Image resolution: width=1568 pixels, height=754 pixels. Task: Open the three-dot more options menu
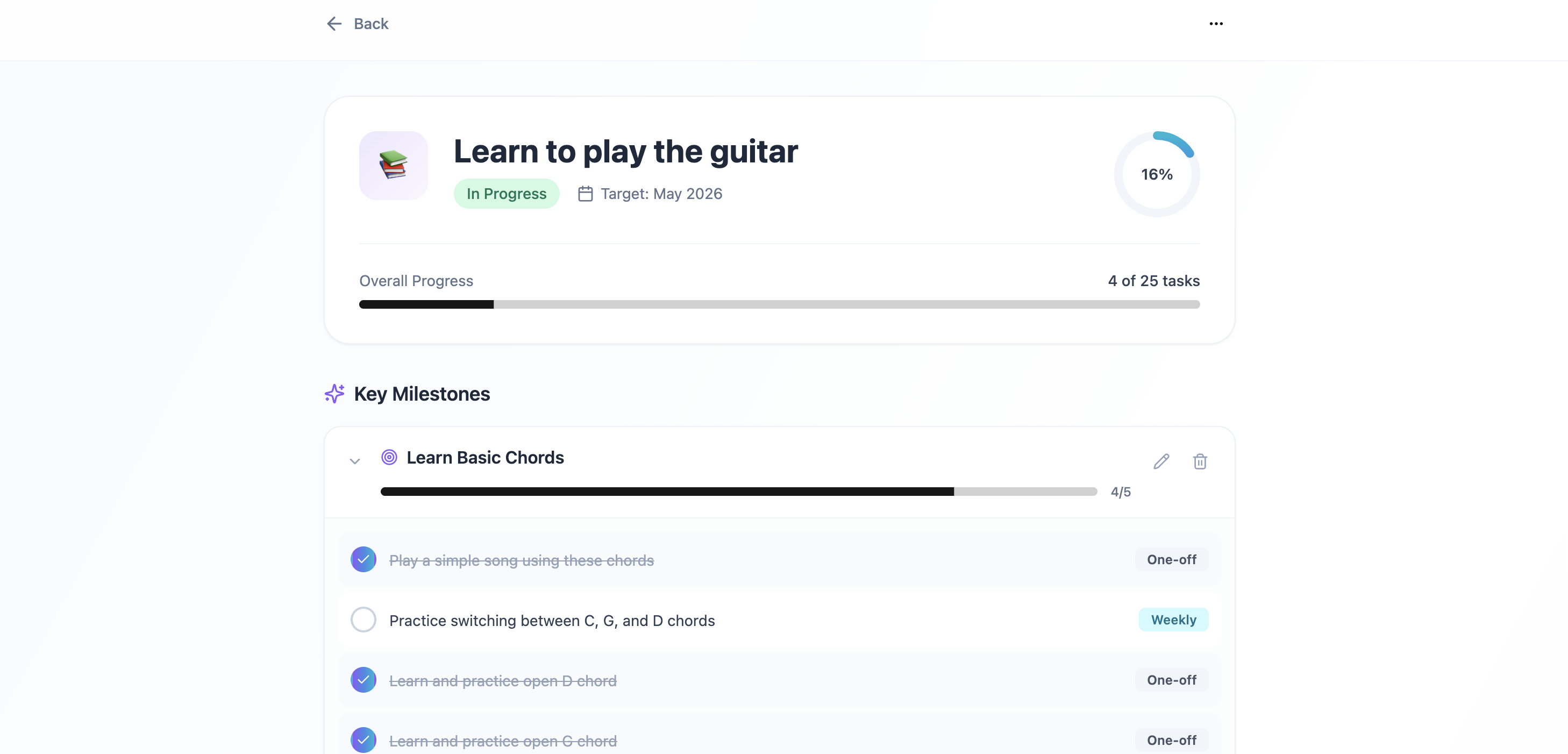(x=1216, y=24)
